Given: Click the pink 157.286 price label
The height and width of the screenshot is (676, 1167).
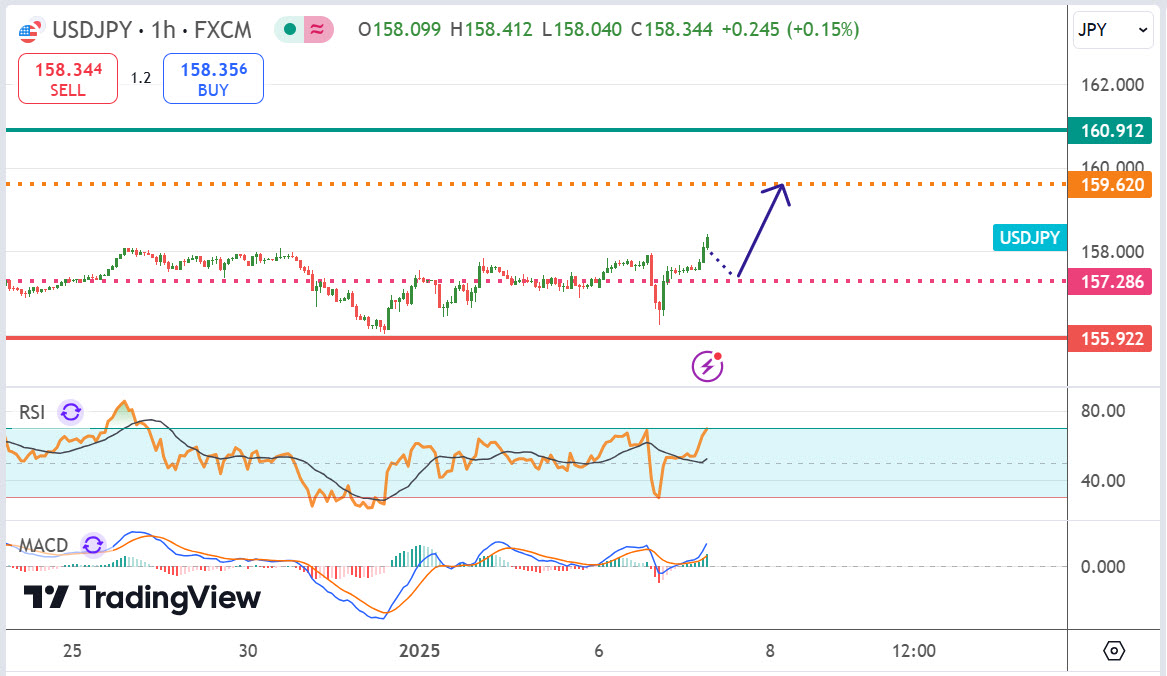Looking at the screenshot, I should point(1109,281).
